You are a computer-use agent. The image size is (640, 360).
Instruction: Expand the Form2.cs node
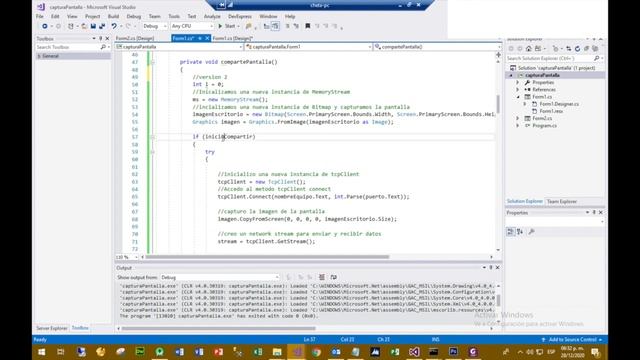518,118
